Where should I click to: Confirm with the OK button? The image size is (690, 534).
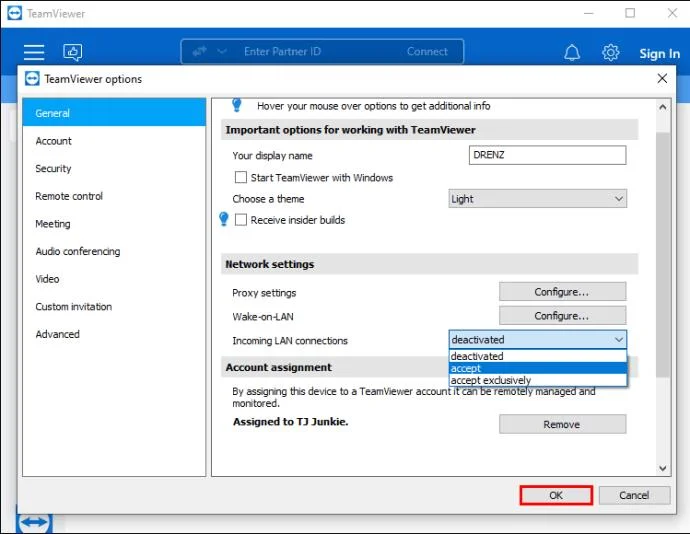556,495
